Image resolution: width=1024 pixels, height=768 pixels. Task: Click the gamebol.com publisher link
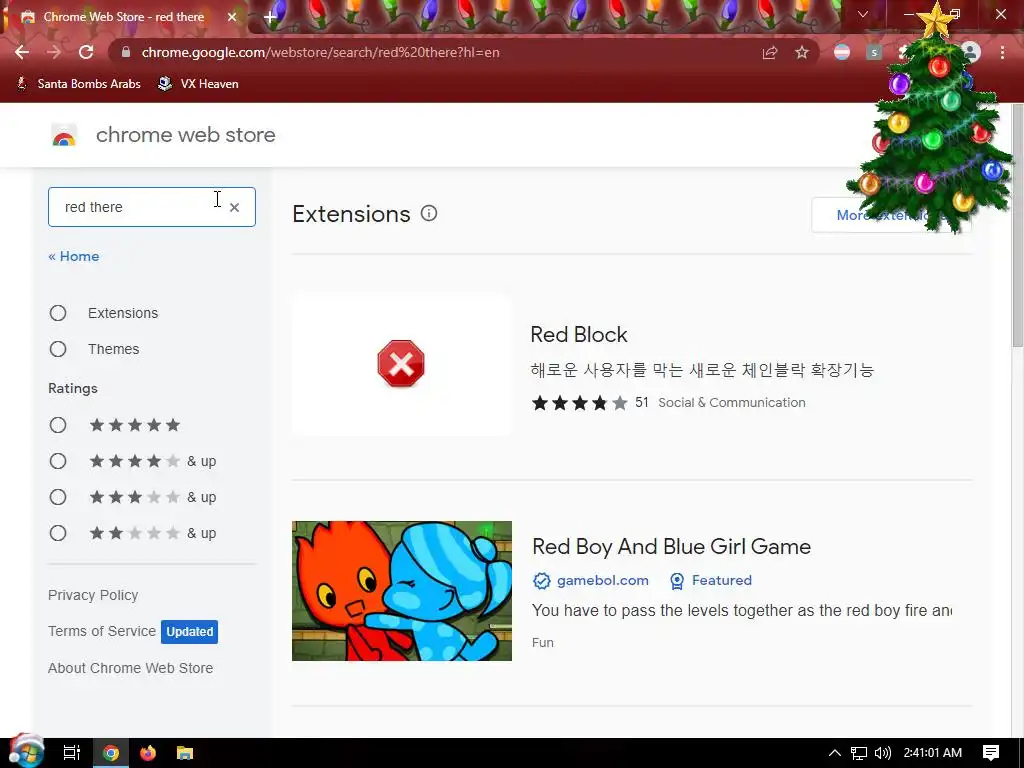(602, 580)
